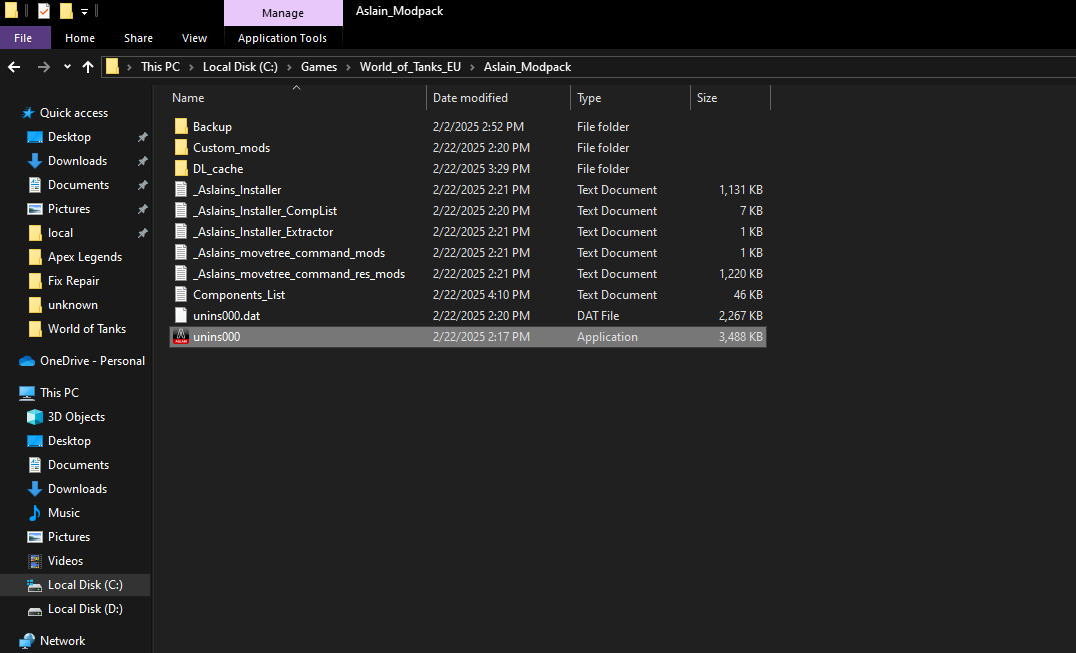Open the Backup folder icon
The height and width of the screenshot is (653, 1076).
pyautogui.click(x=181, y=127)
